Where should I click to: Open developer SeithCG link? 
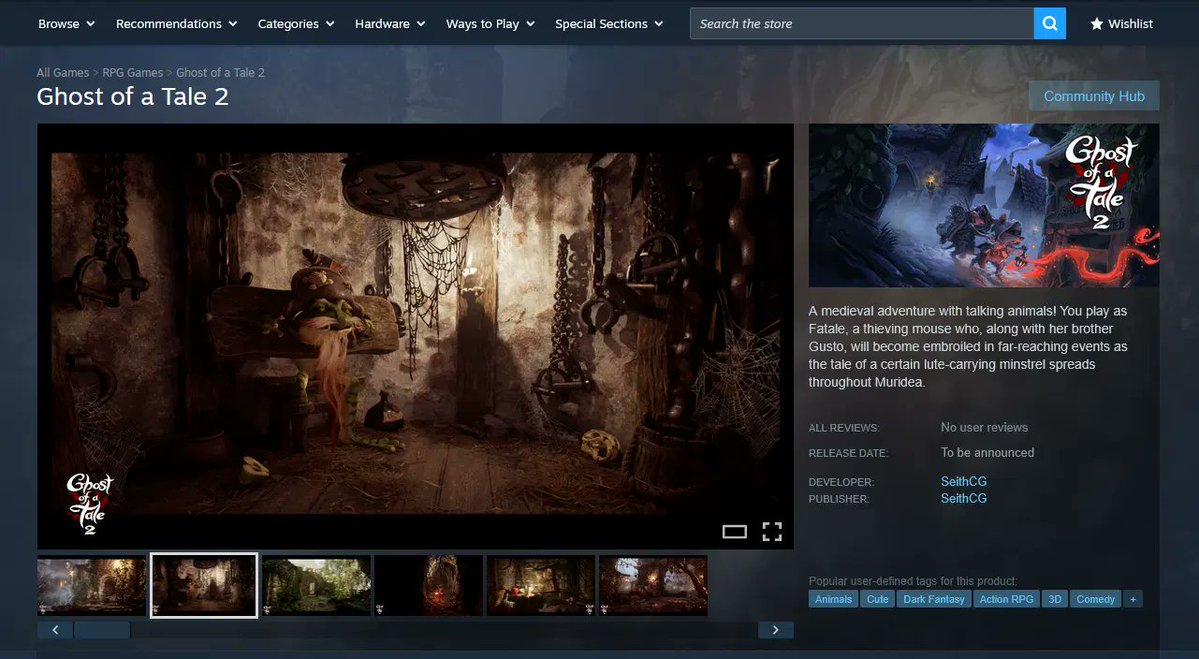pyautogui.click(x=963, y=482)
